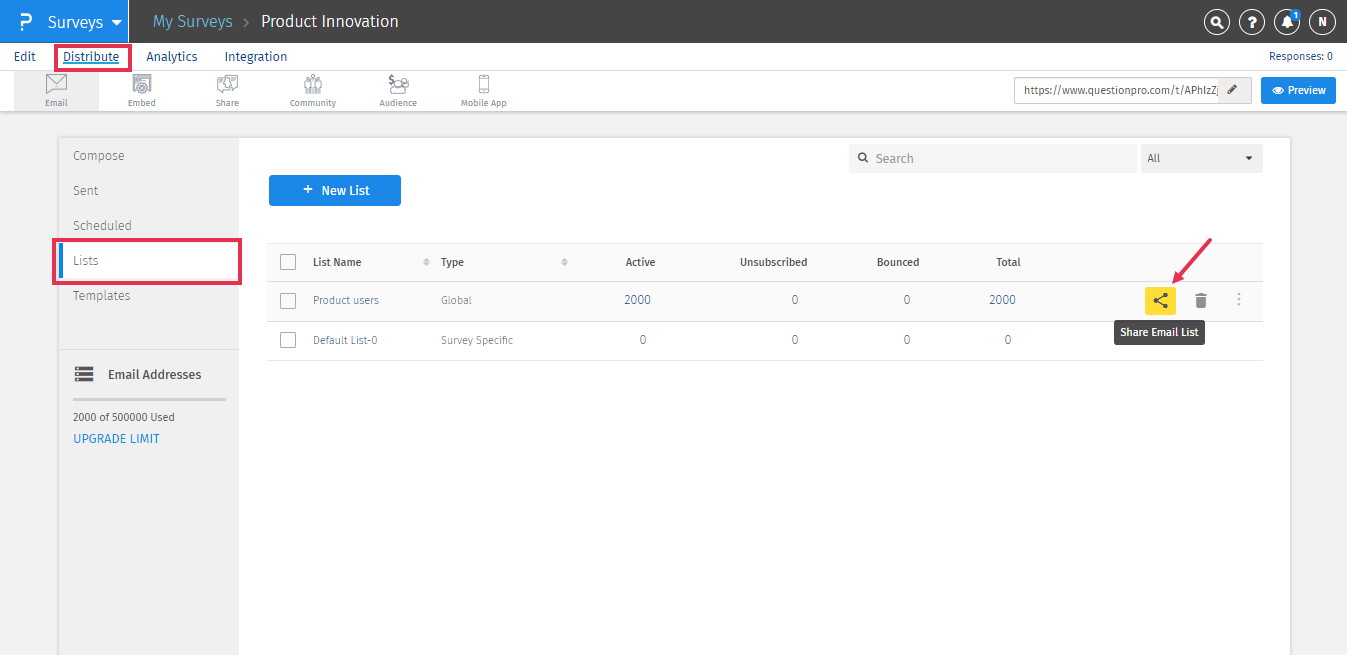This screenshot has width=1347, height=655.
Task: Open Templates in the left sidebar
Action: pos(102,296)
